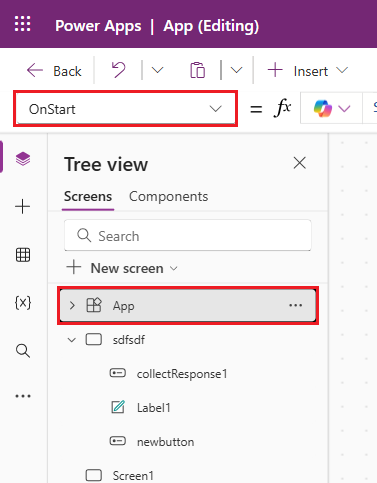Click the Insert chevron

pos(342,70)
